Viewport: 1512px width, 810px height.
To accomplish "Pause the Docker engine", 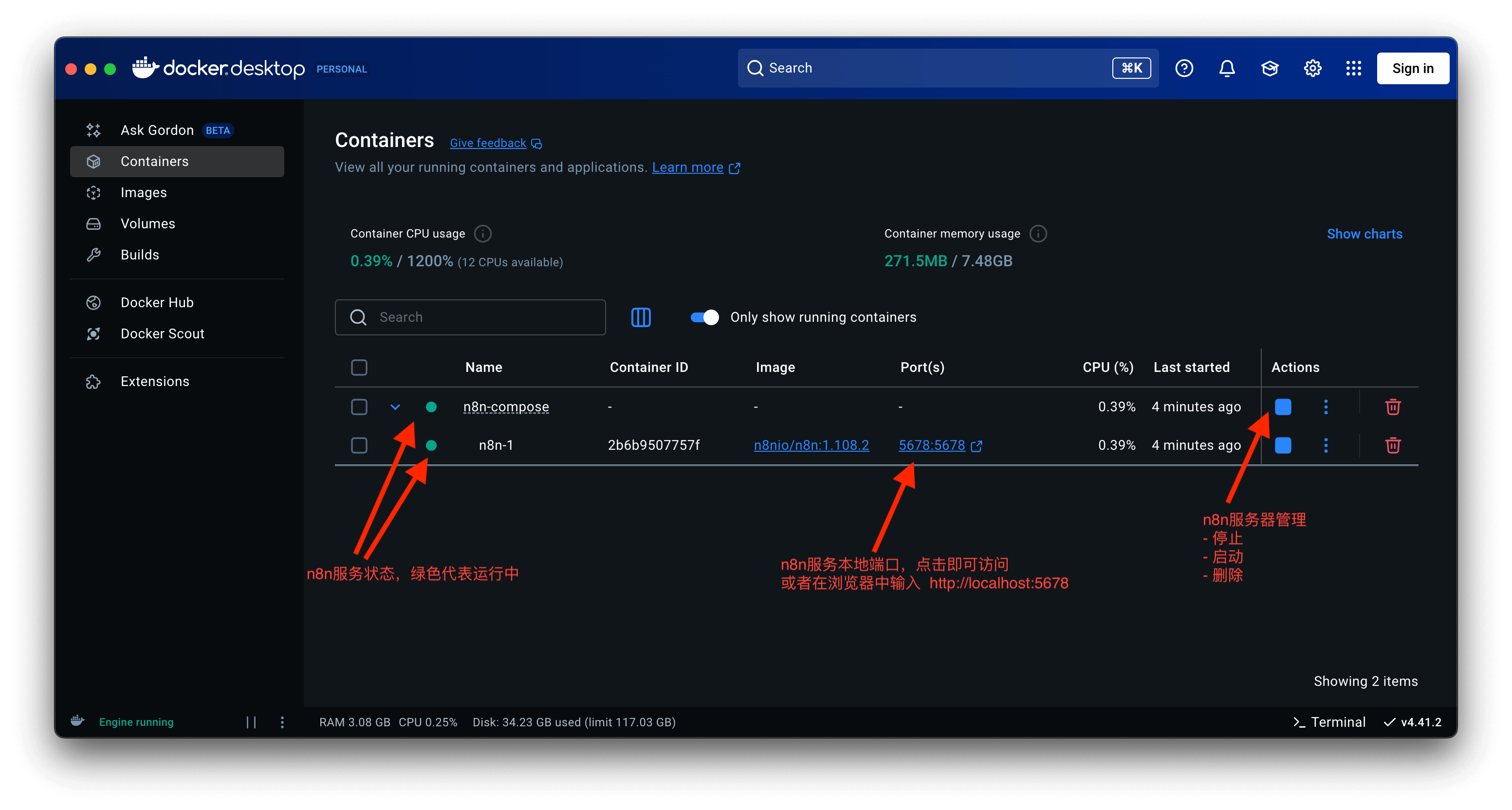I will tap(251, 722).
